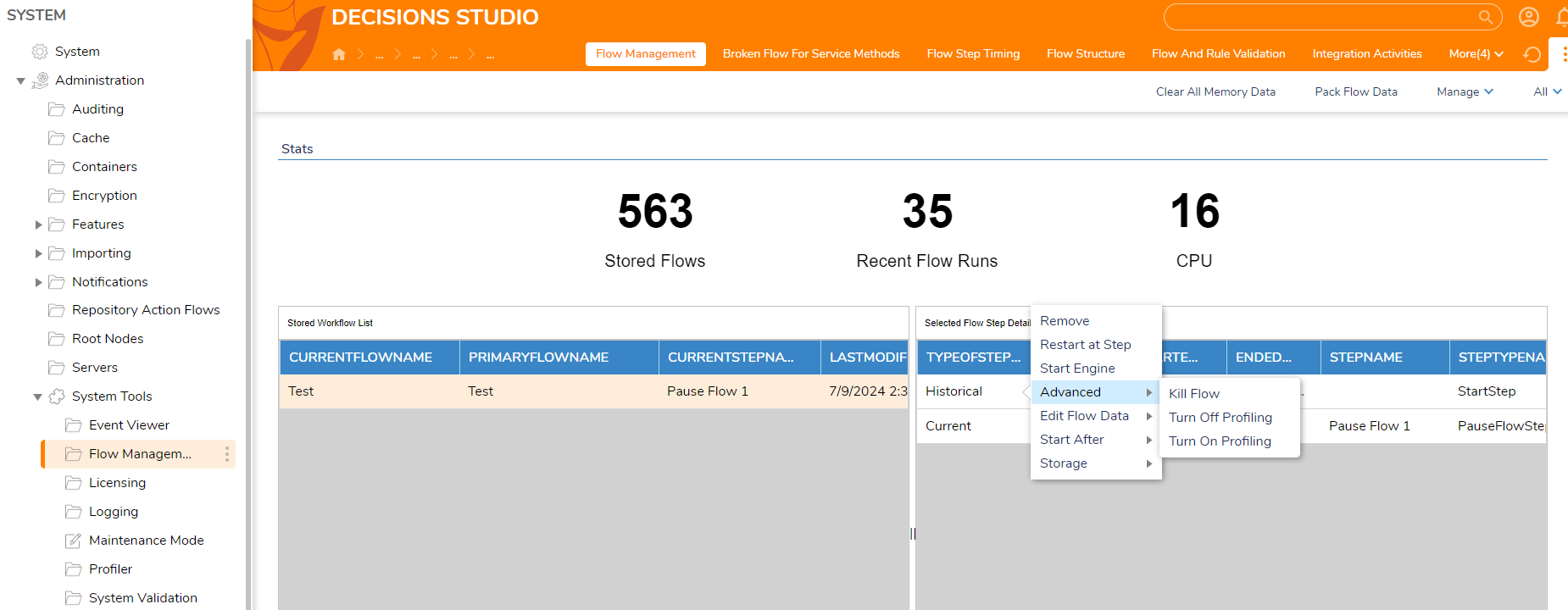Click the Repository Action Flows folder icon
The width and height of the screenshot is (1568, 610).
pos(57,310)
